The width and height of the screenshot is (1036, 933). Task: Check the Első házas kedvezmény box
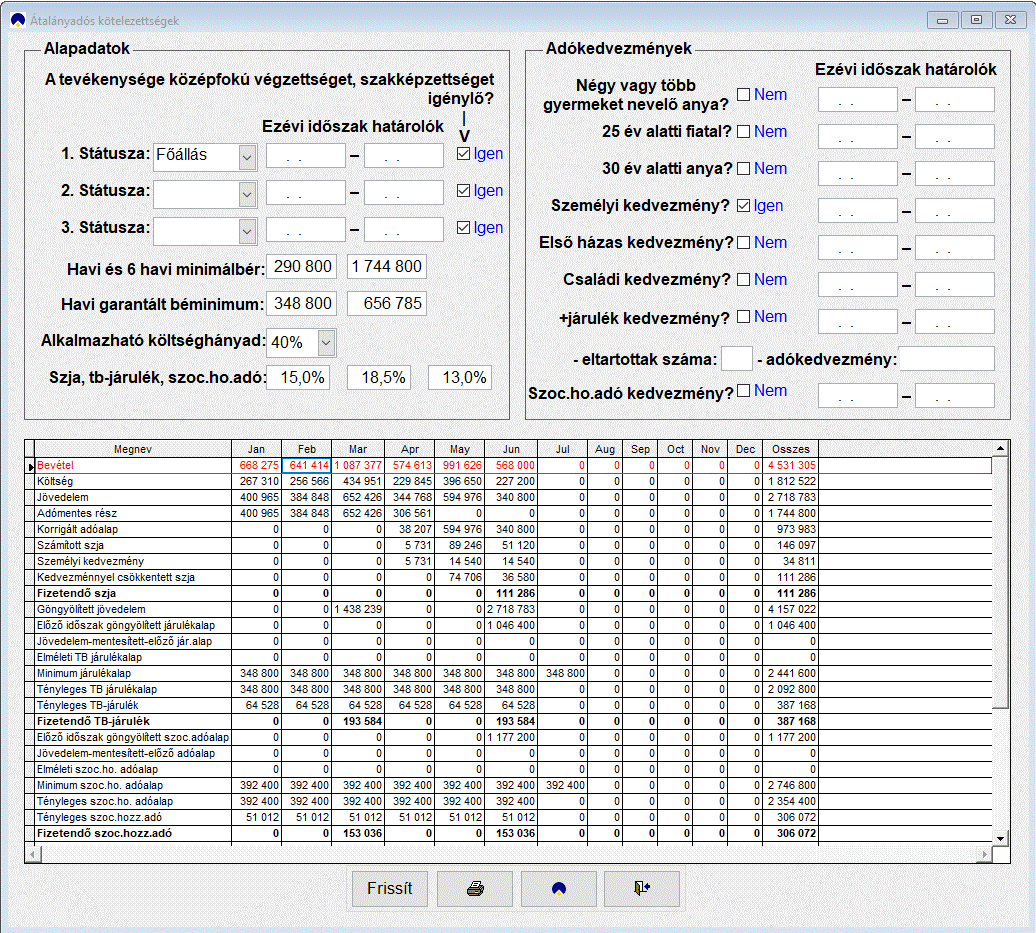pos(743,243)
